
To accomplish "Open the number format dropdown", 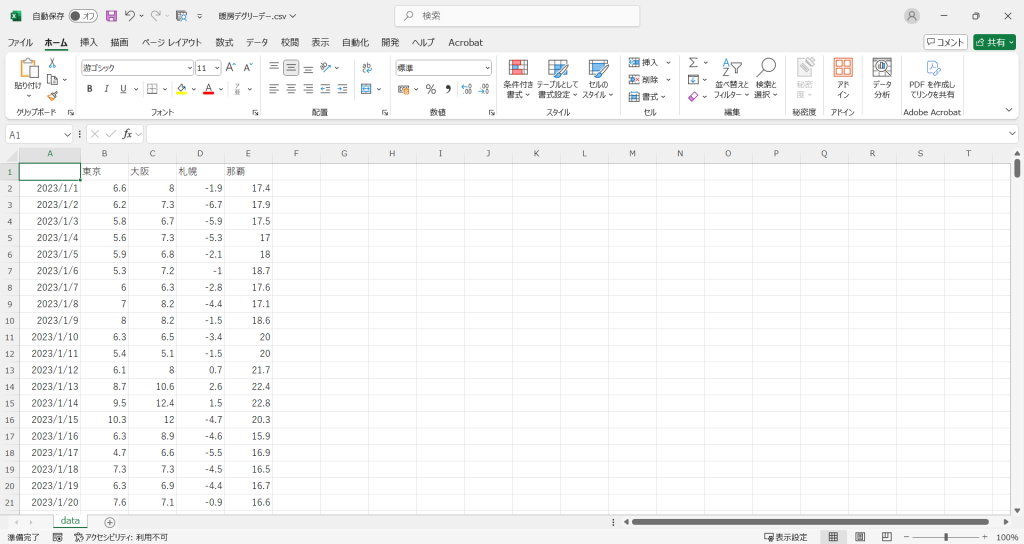I will click(487, 68).
